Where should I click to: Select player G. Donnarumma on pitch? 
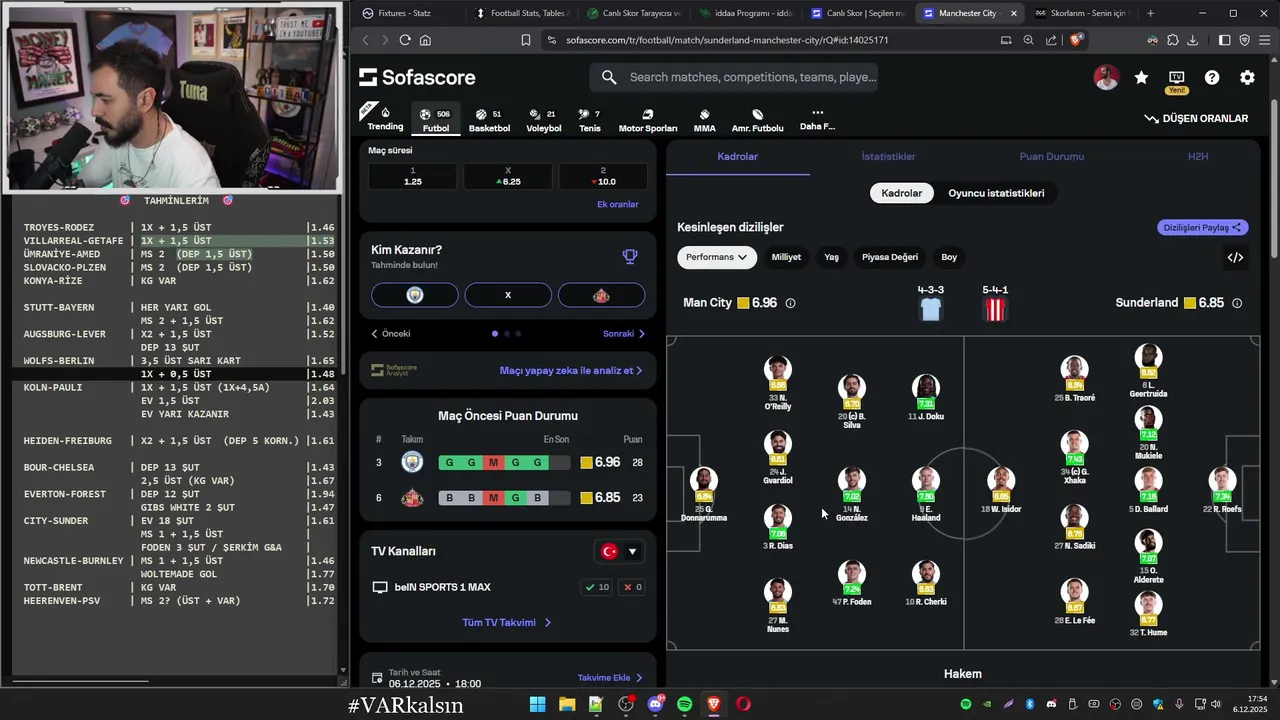pyautogui.click(x=704, y=494)
